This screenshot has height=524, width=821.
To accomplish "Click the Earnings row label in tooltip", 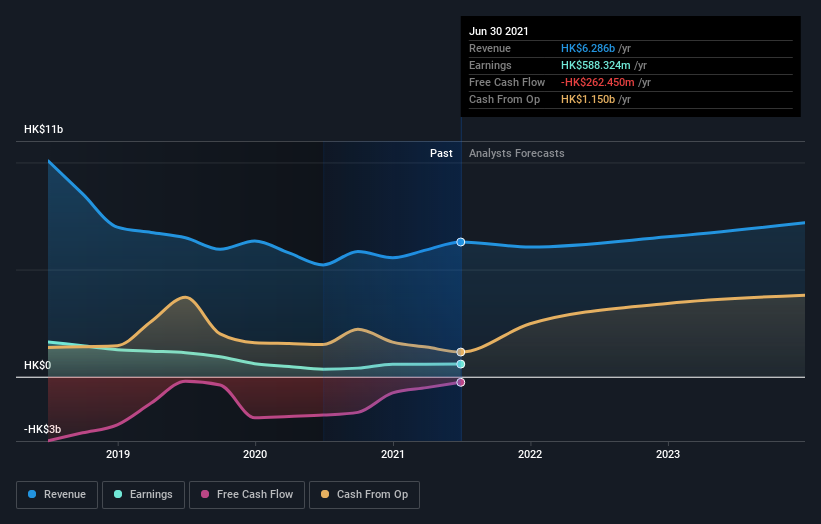I will (x=490, y=65).
